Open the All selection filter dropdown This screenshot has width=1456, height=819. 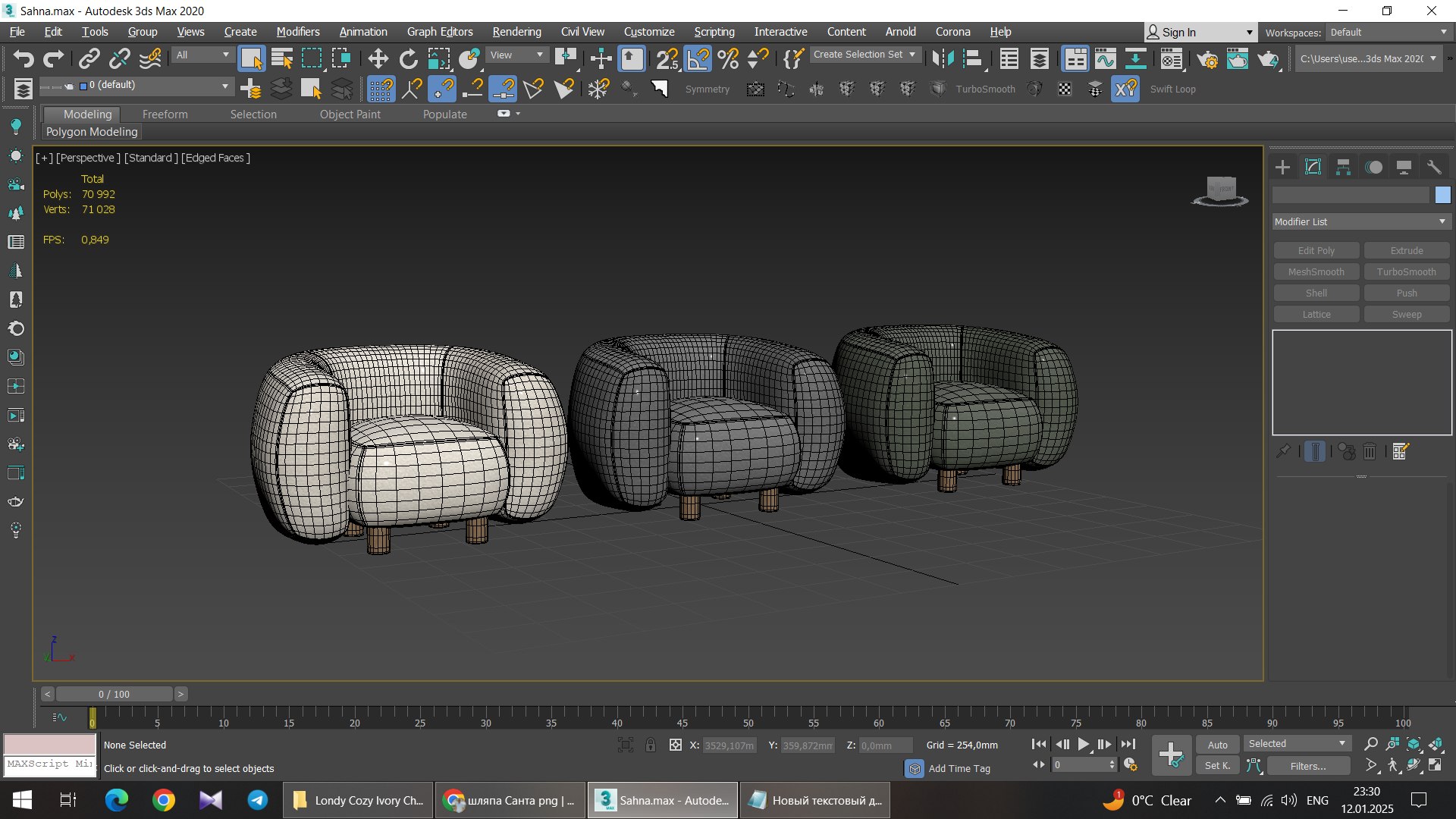pyautogui.click(x=202, y=55)
